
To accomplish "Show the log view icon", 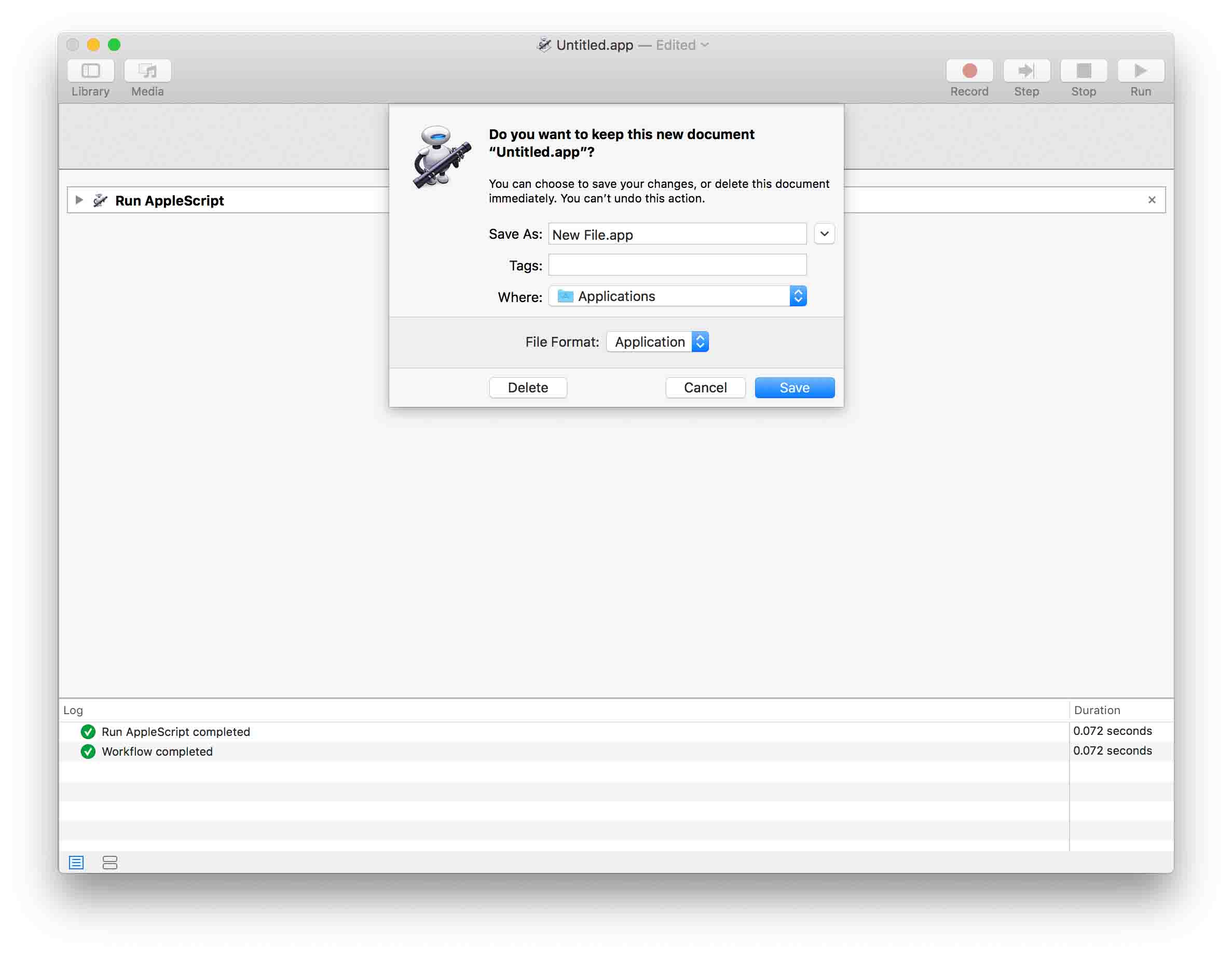I will 76,862.
